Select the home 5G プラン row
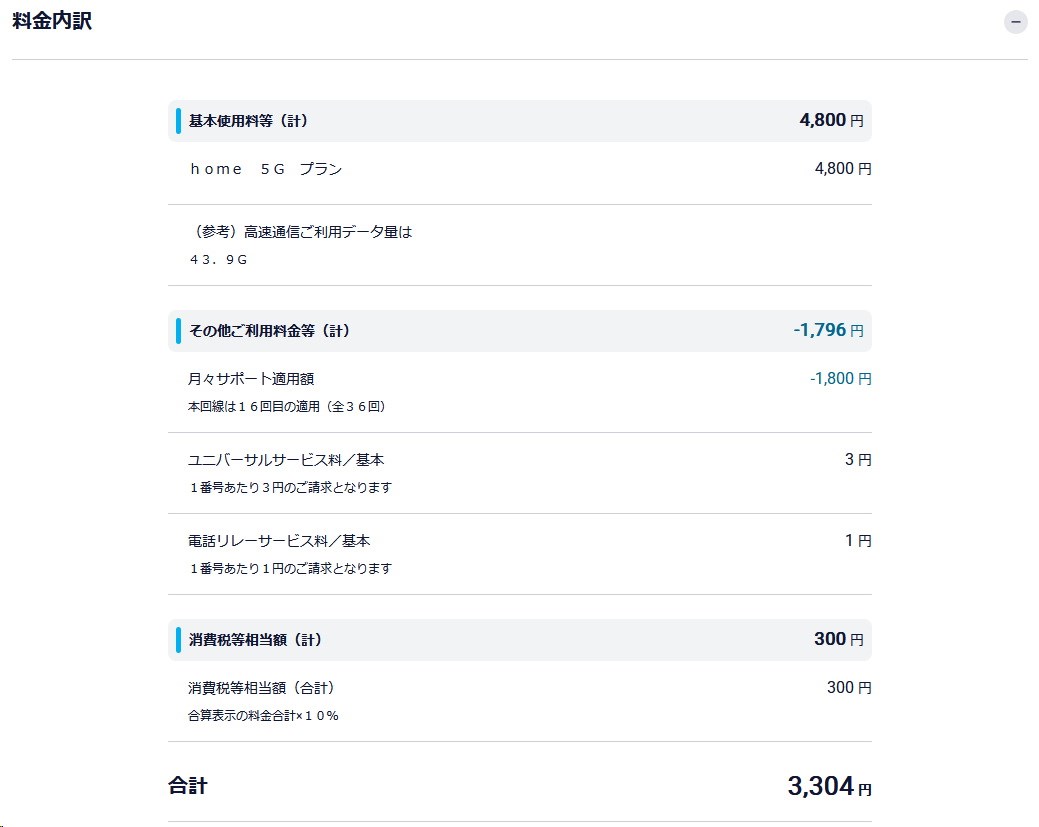Viewport: 1039px width, 827px height. 265,168
